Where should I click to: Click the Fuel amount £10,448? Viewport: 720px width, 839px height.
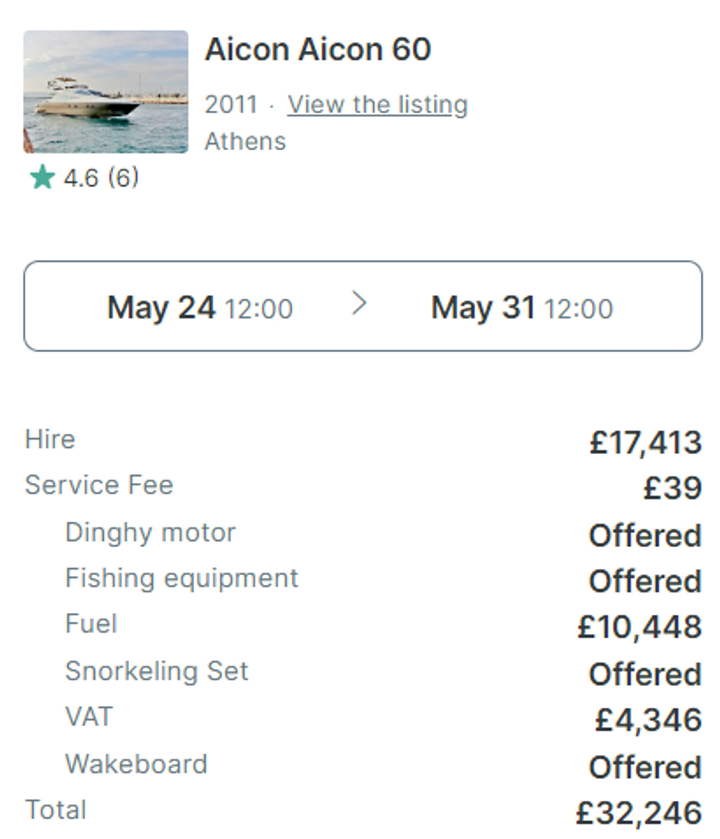(x=640, y=627)
